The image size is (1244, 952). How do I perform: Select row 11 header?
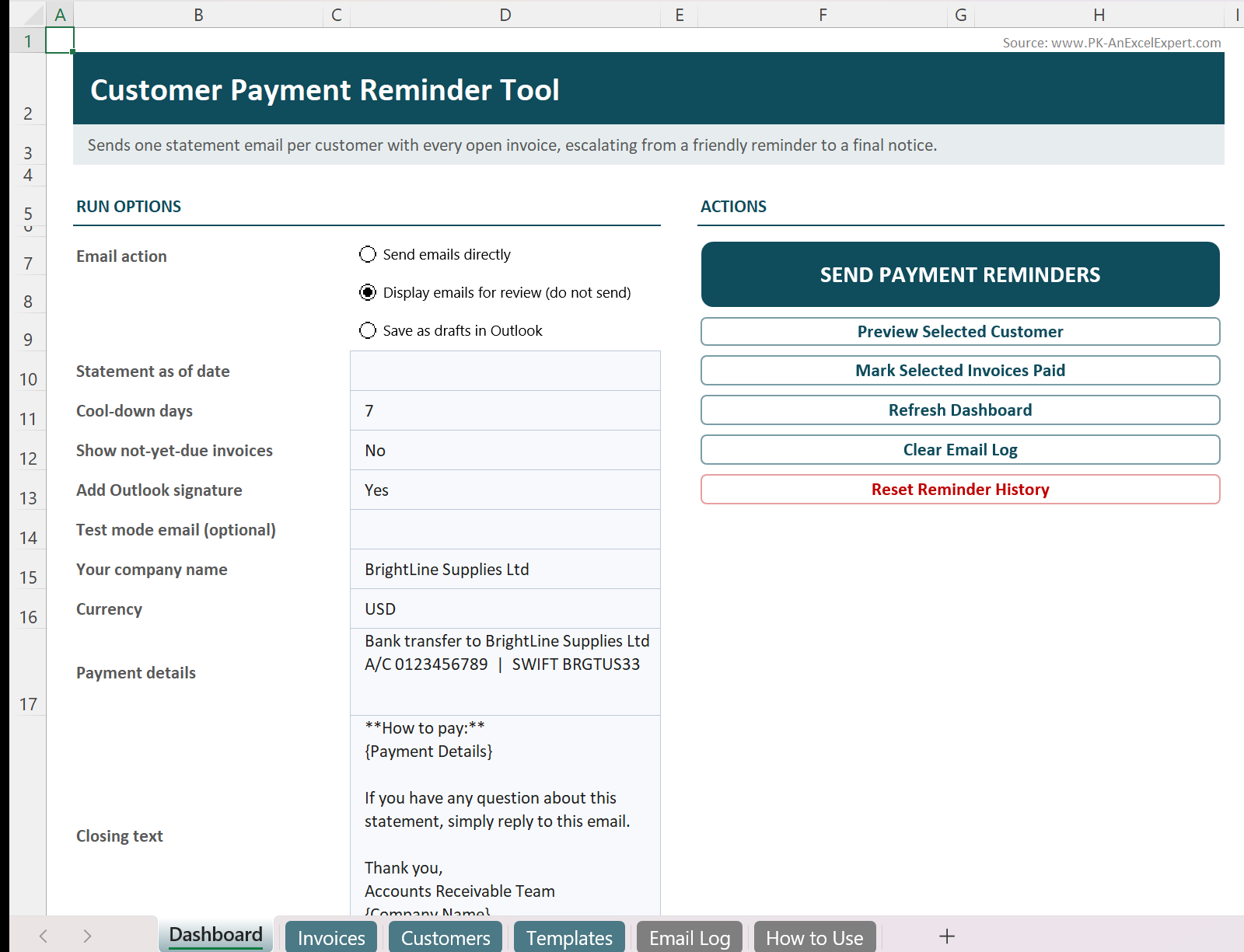tap(28, 410)
